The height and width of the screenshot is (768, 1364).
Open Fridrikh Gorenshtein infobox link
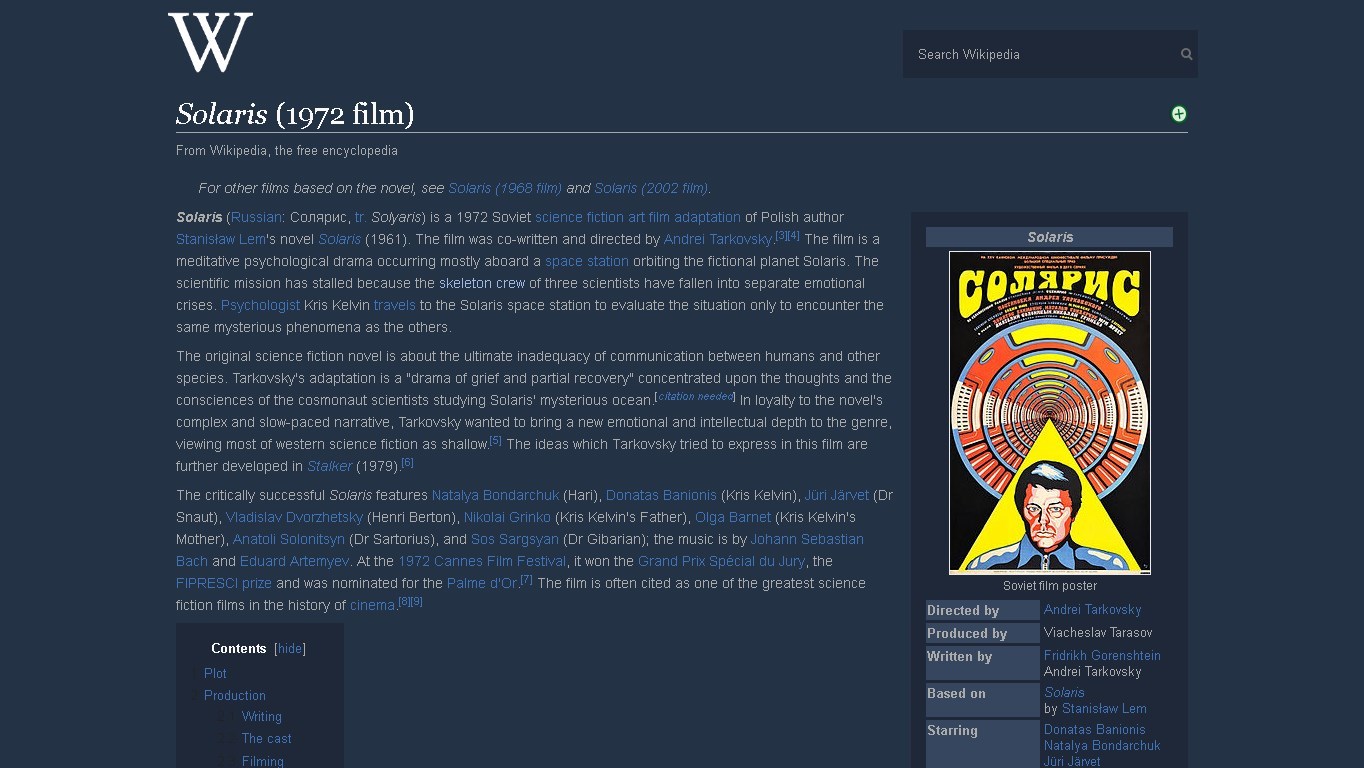pyautogui.click(x=1102, y=656)
